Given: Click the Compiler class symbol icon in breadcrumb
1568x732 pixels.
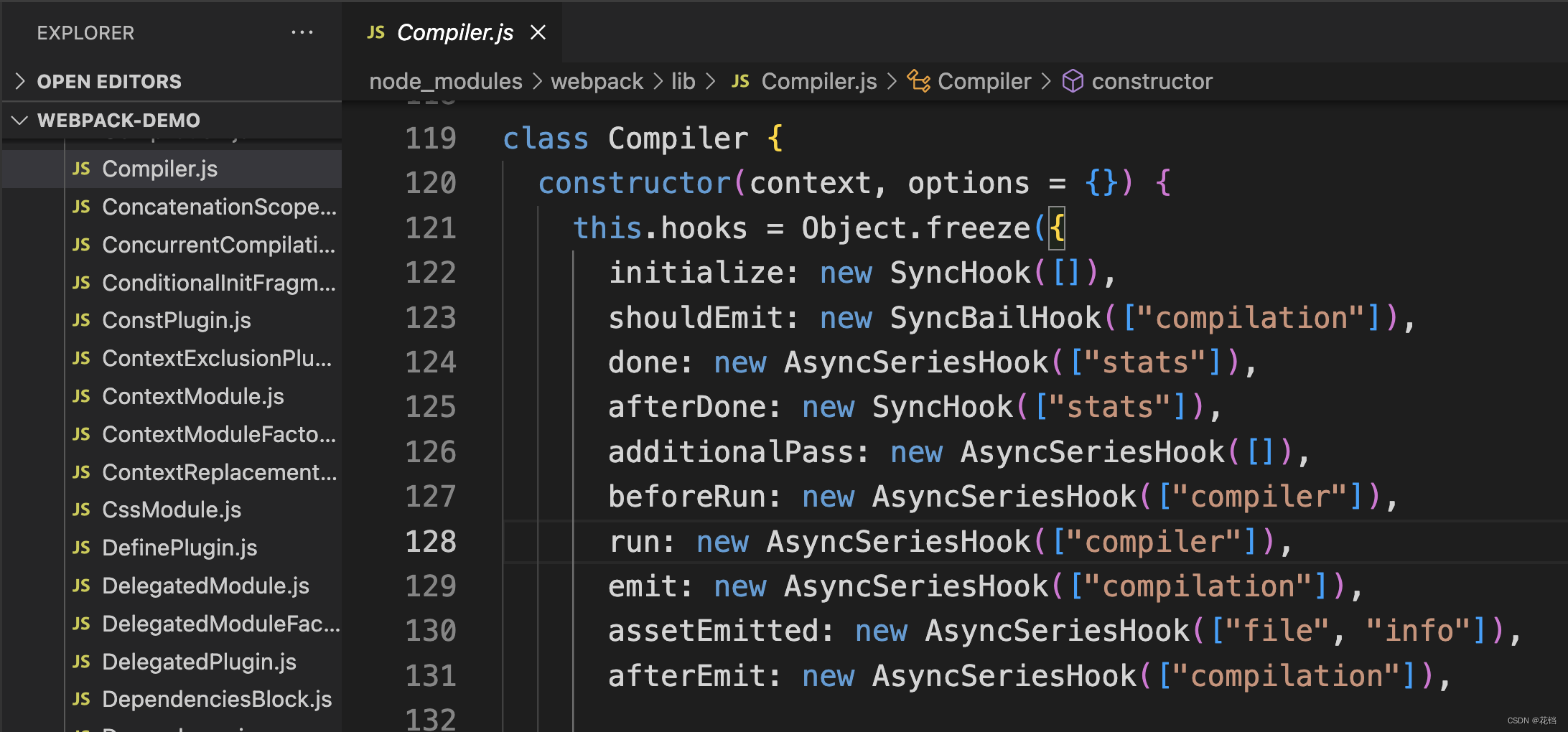Looking at the screenshot, I should [918, 81].
